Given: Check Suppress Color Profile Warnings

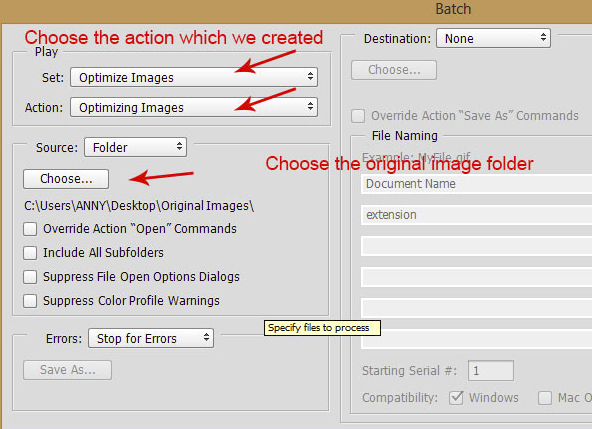Looking at the screenshot, I should [x=30, y=301].
